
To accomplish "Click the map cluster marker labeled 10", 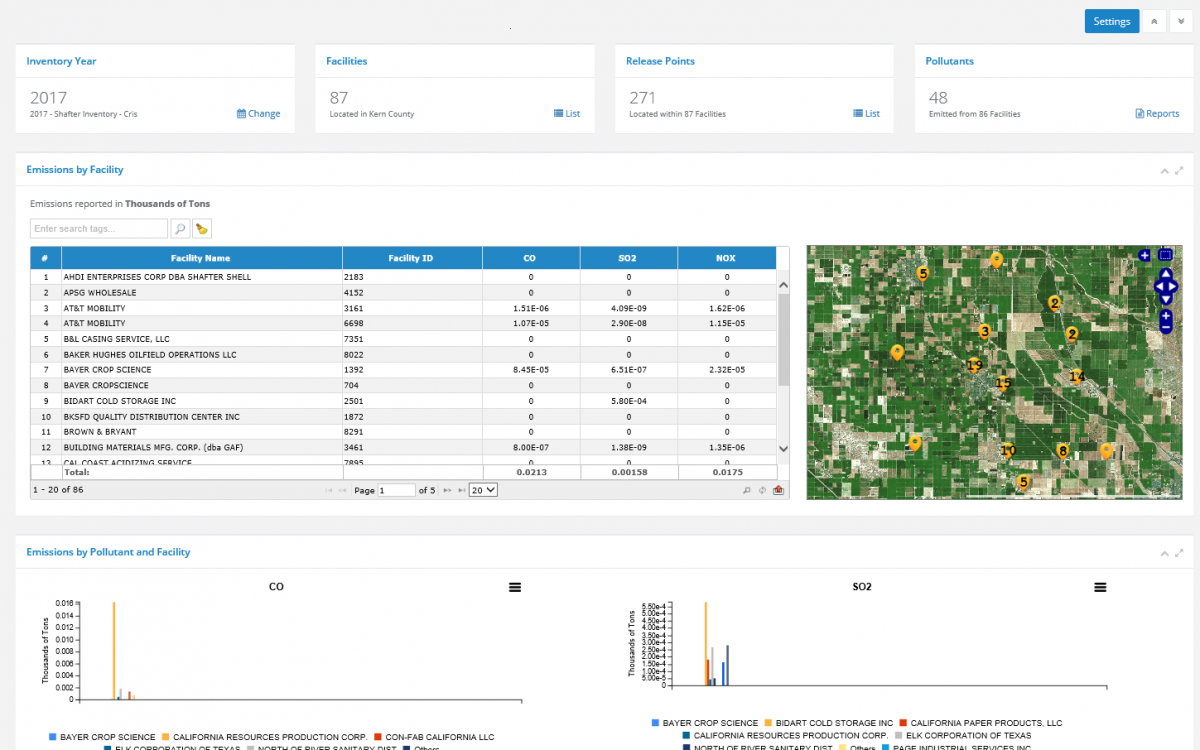I will point(1008,451).
